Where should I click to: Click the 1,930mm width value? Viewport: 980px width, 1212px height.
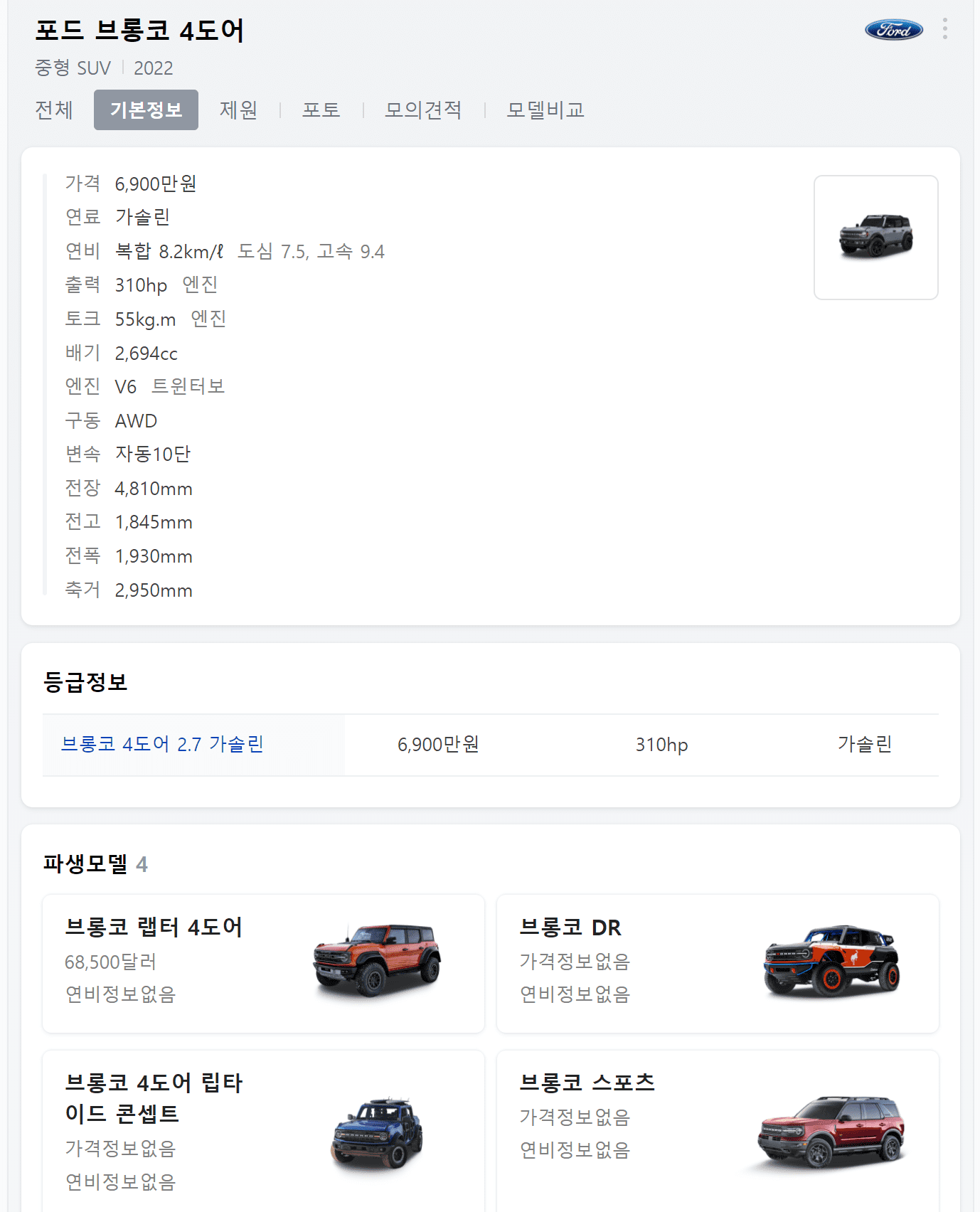pyautogui.click(x=154, y=556)
